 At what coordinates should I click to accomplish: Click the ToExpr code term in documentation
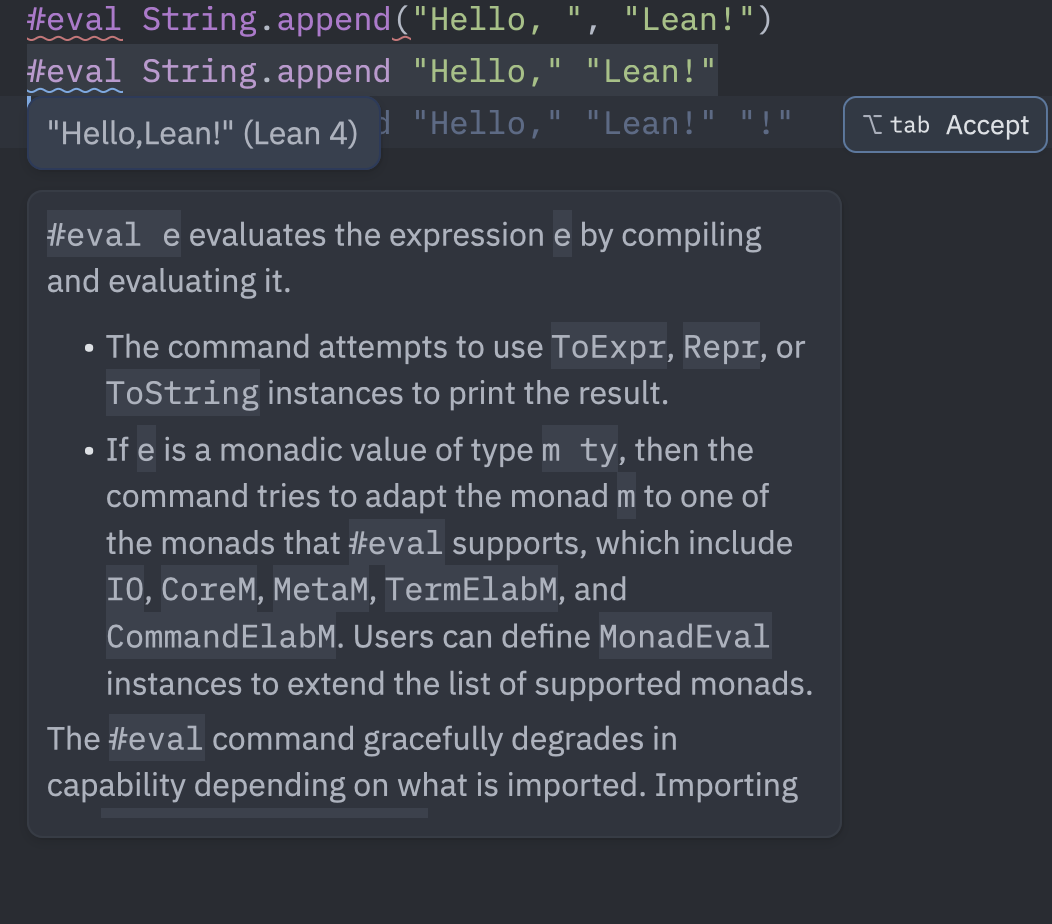coord(609,347)
